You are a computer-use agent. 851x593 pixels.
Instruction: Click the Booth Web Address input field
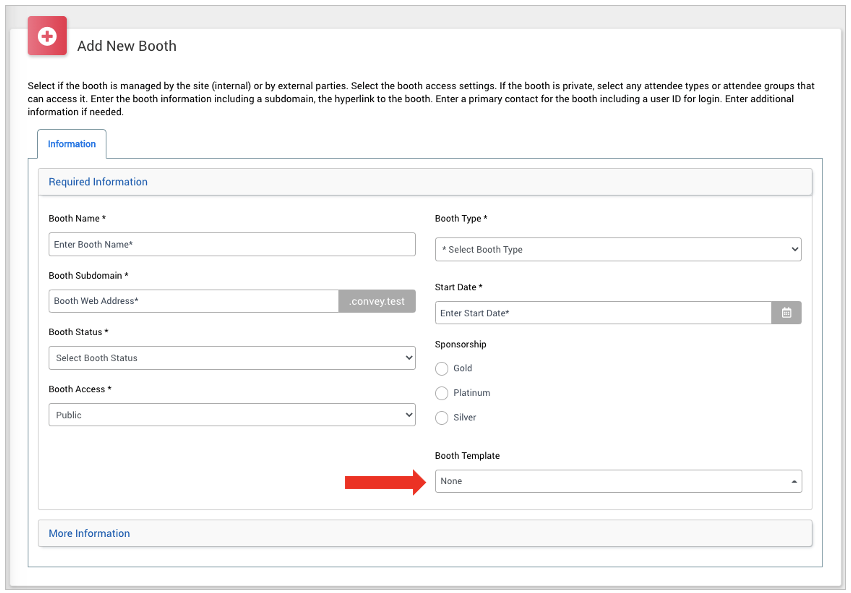pos(193,301)
